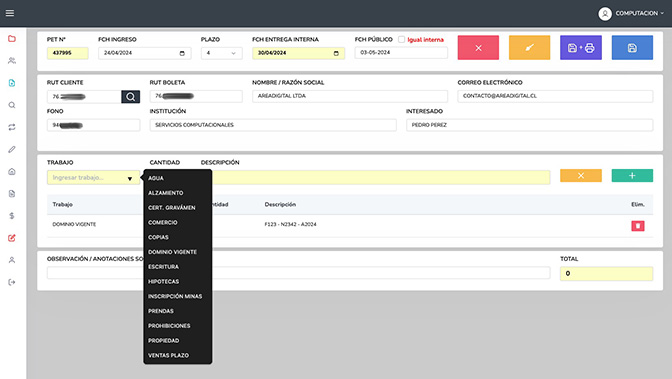
Task: Select the red edit-square icon in the sidebar
Action: click(12, 238)
